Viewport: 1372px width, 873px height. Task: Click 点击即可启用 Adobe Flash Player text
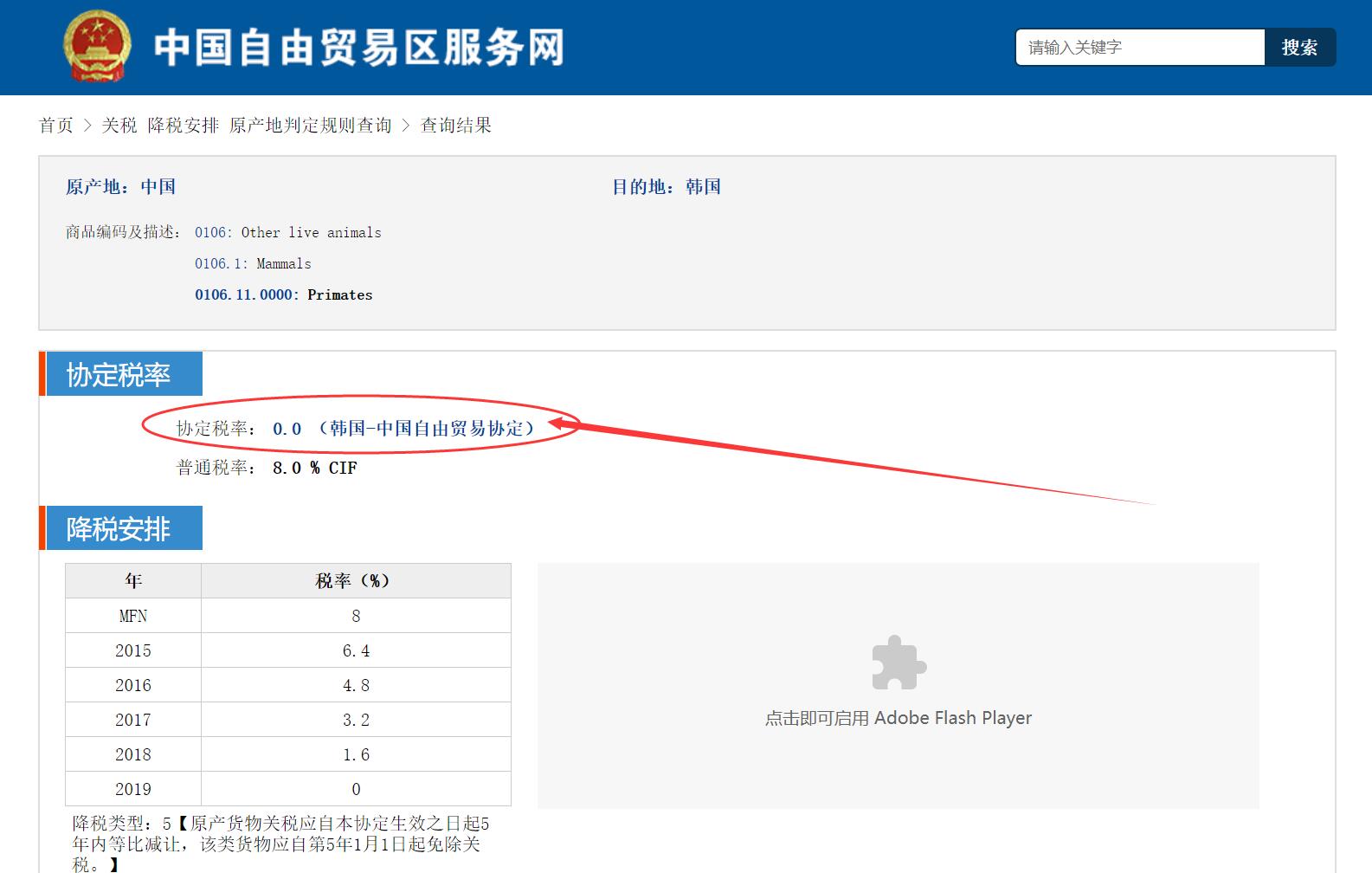[899, 718]
